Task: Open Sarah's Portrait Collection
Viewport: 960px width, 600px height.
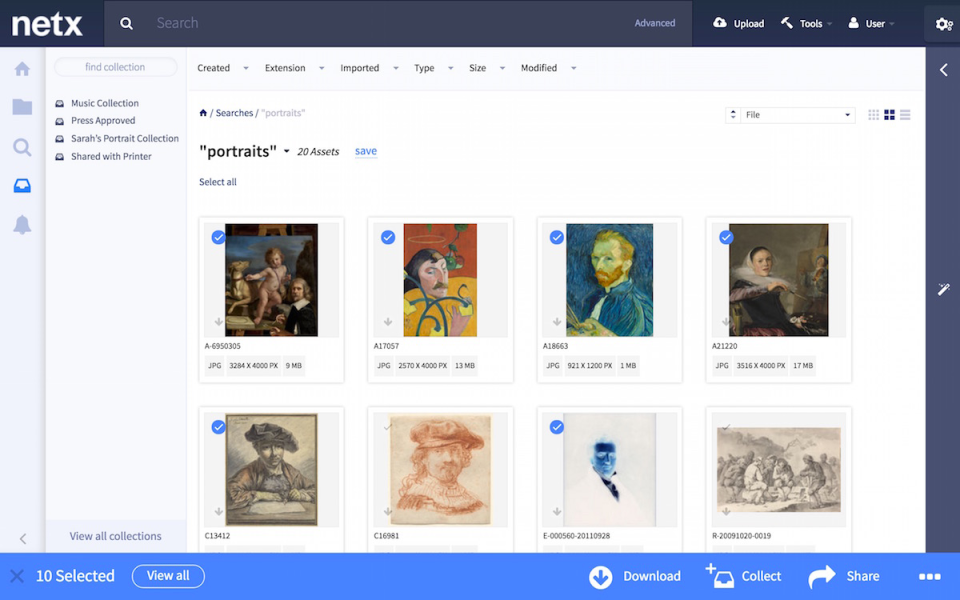Action: point(125,138)
